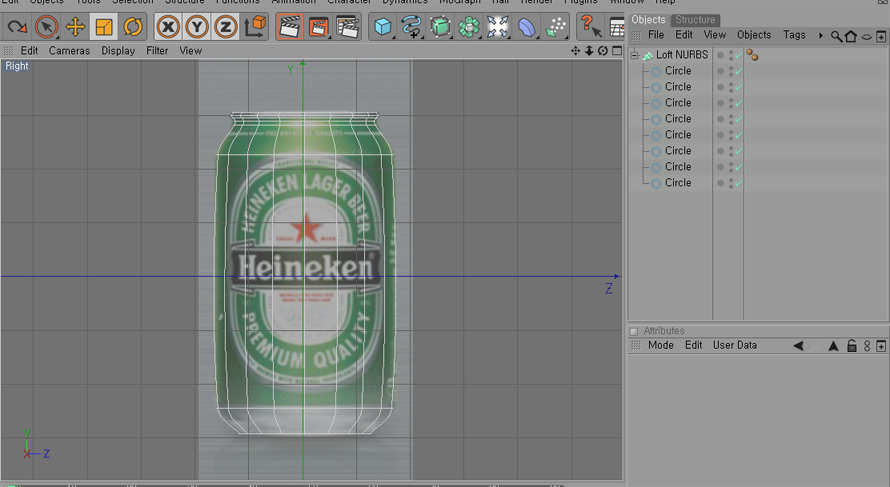The image size is (890, 487).
Task: Toggle viewport maximize square icon
Action: click(617, 51)
